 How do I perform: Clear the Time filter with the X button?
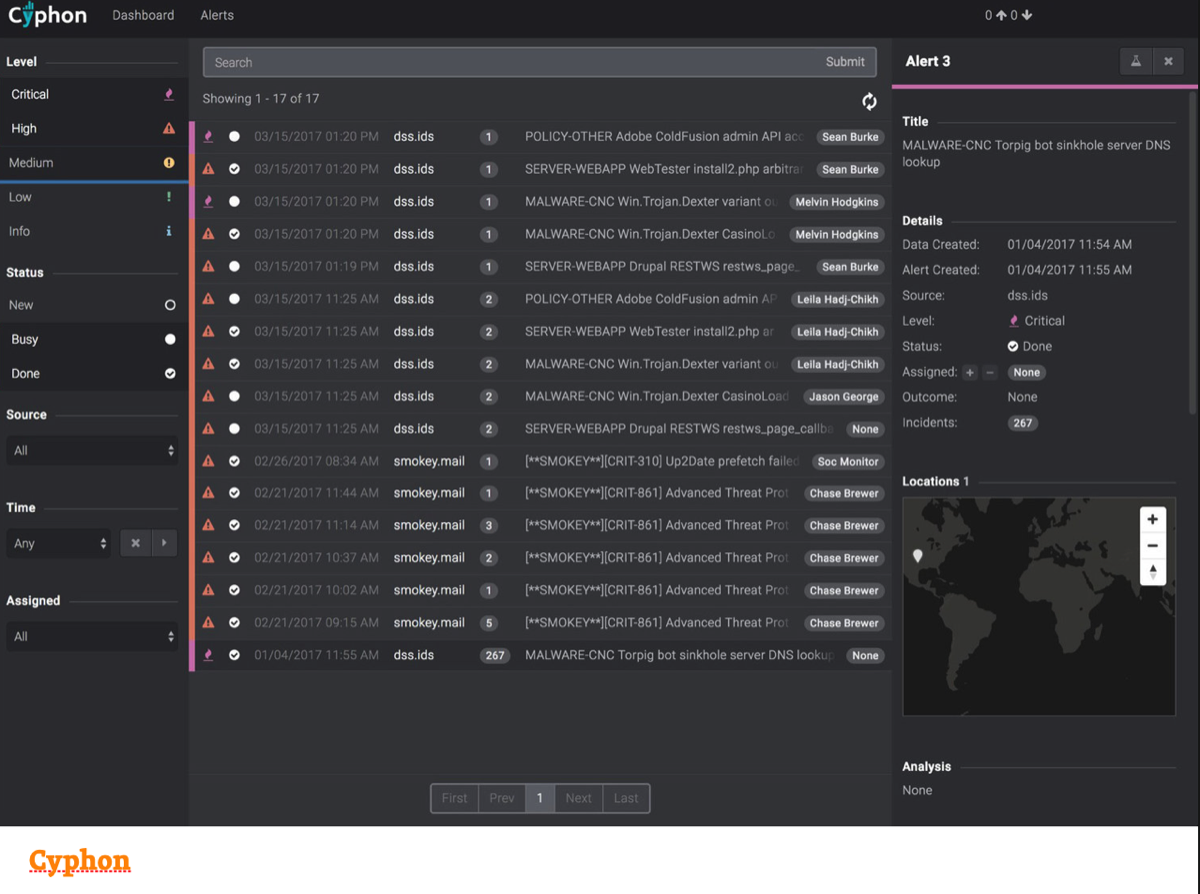[135, 543]
